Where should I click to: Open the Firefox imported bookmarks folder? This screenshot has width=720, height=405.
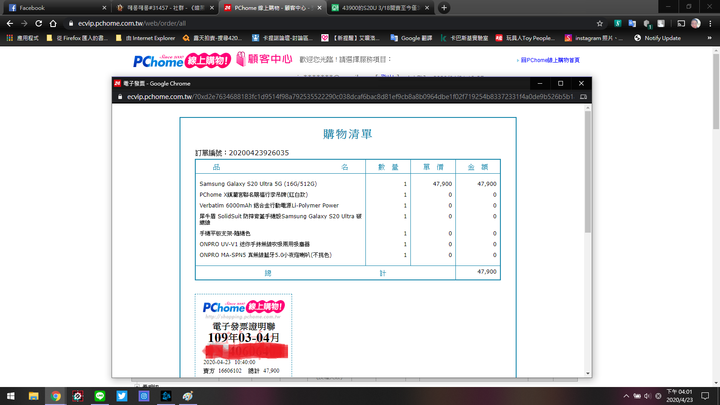[x=77, y=38]
